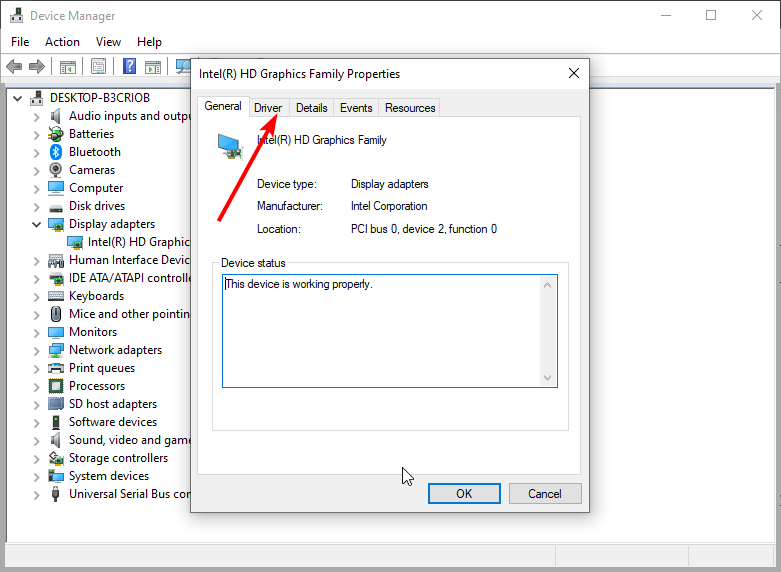Viewport: 781px width, 572px height.
Task: Click the Software devices icon
Action: (56, 422)
